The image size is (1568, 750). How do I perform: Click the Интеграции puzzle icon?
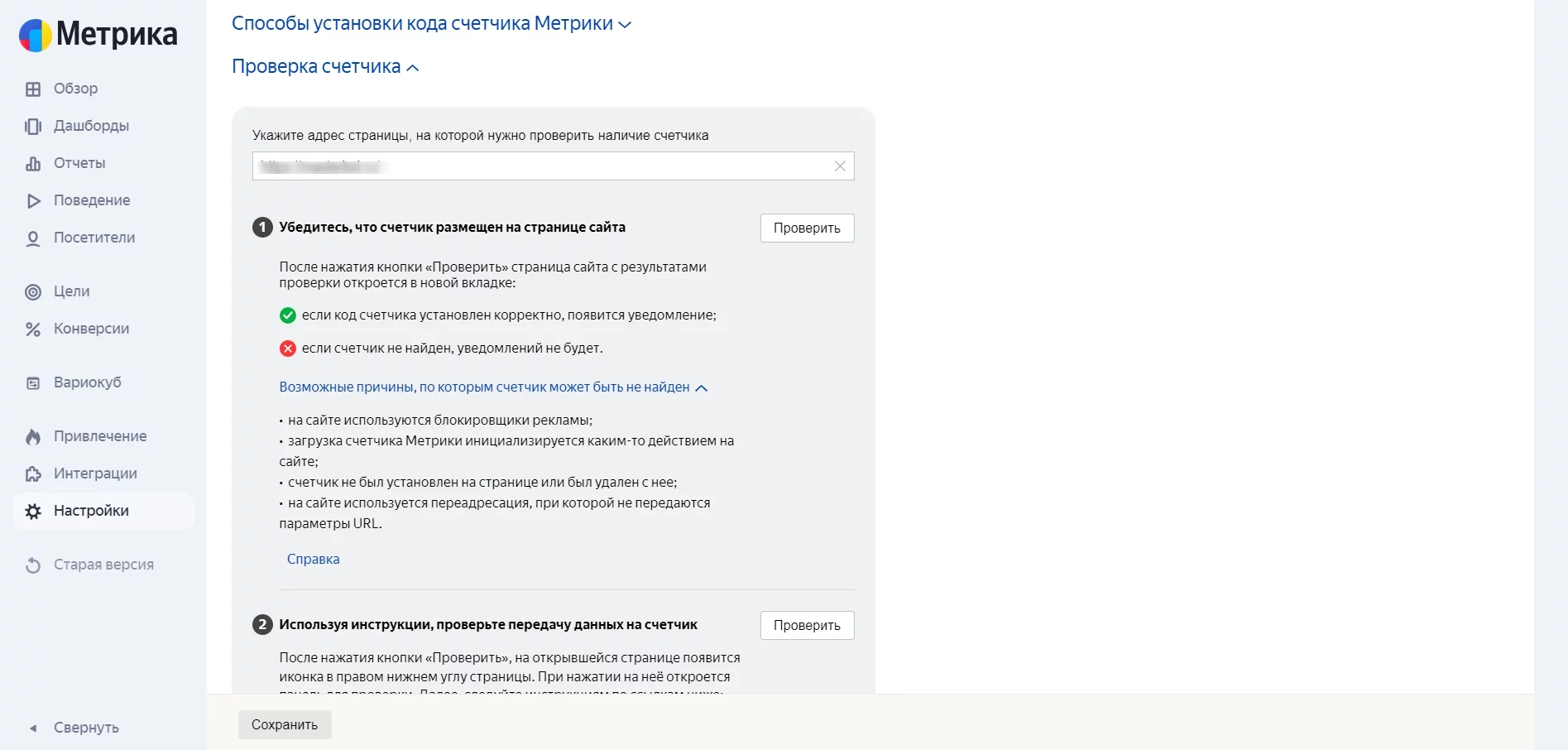tap(33, 474)
